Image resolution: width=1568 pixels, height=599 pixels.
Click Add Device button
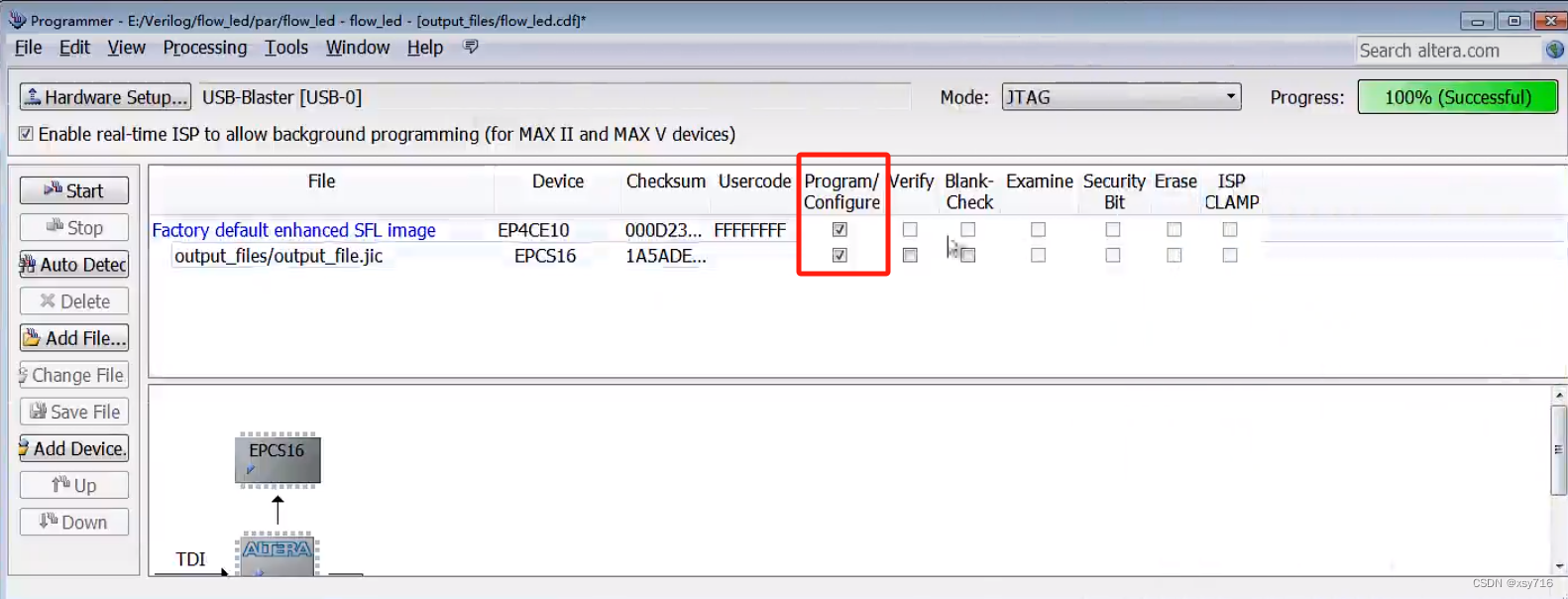click(x=74, y=448)
